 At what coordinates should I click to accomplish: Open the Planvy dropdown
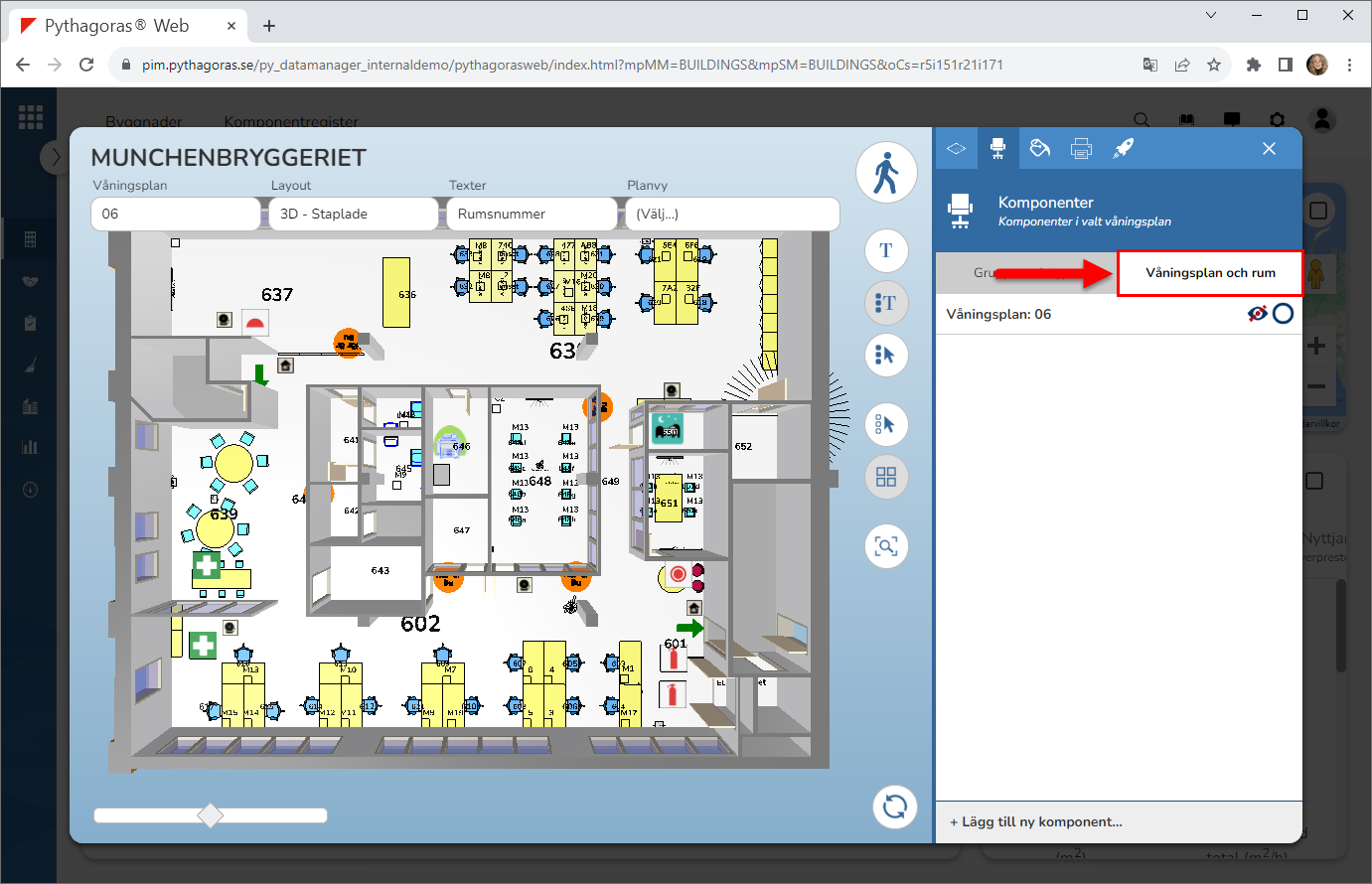coord(731,214)
